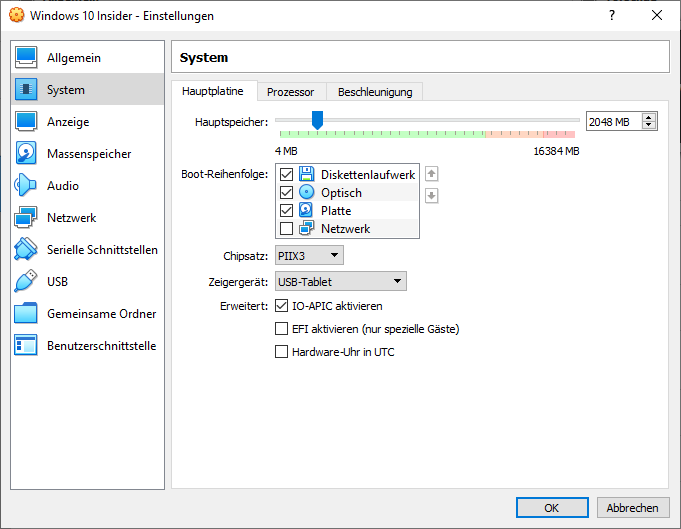Click the USB plug icon
Screen dimensions: 681x529
coord(26,281)
